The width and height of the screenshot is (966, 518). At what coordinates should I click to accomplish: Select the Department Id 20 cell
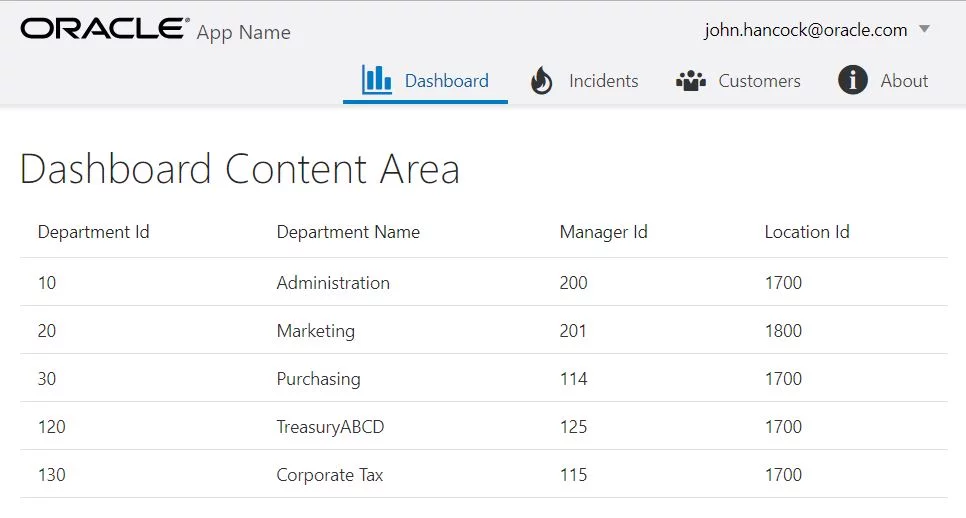47,331
